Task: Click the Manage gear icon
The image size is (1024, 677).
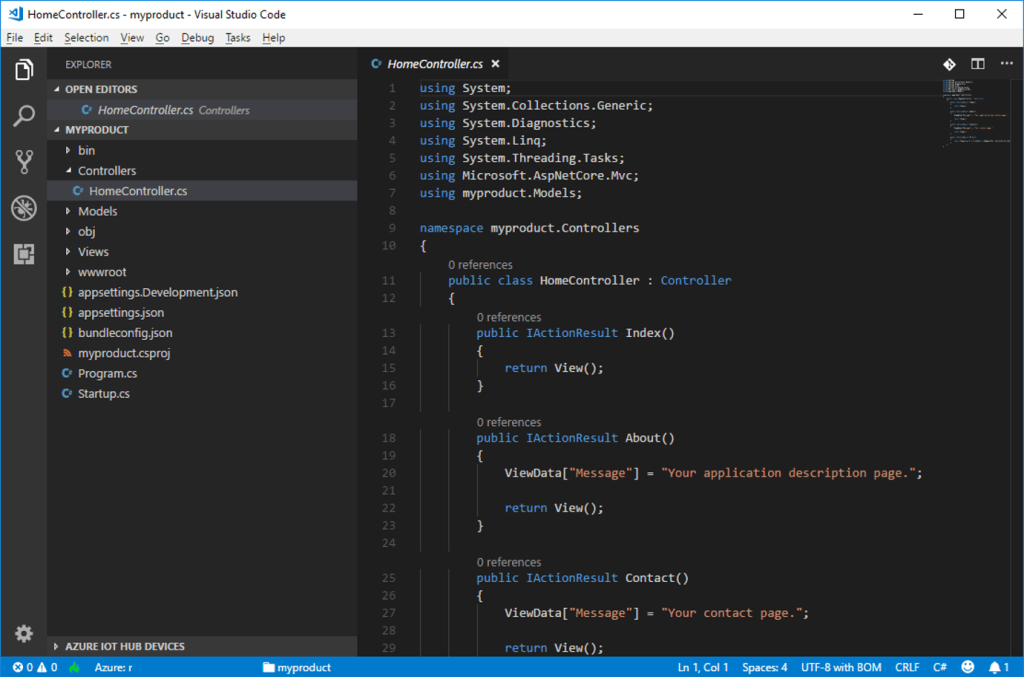Action: click(x=23, y=633)
